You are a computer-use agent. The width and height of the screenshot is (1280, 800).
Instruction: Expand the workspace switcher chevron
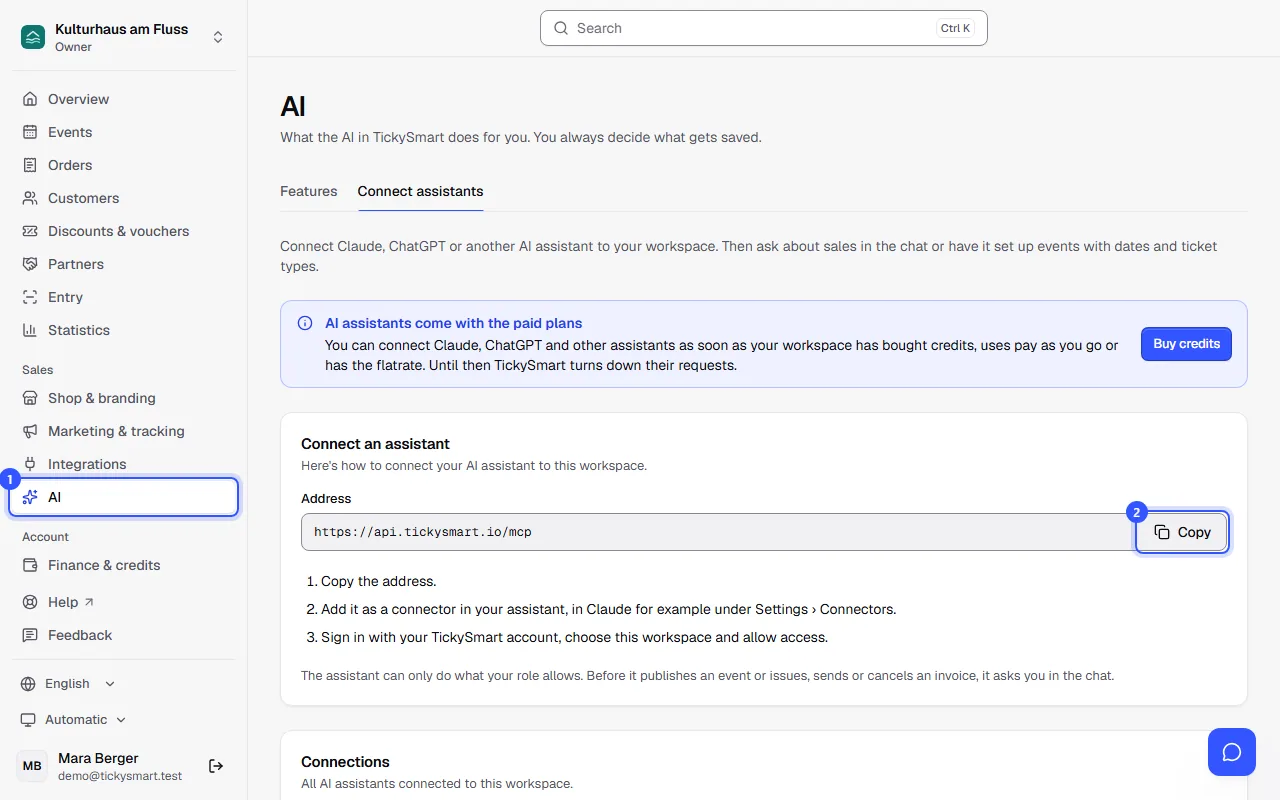click(218, 37)
